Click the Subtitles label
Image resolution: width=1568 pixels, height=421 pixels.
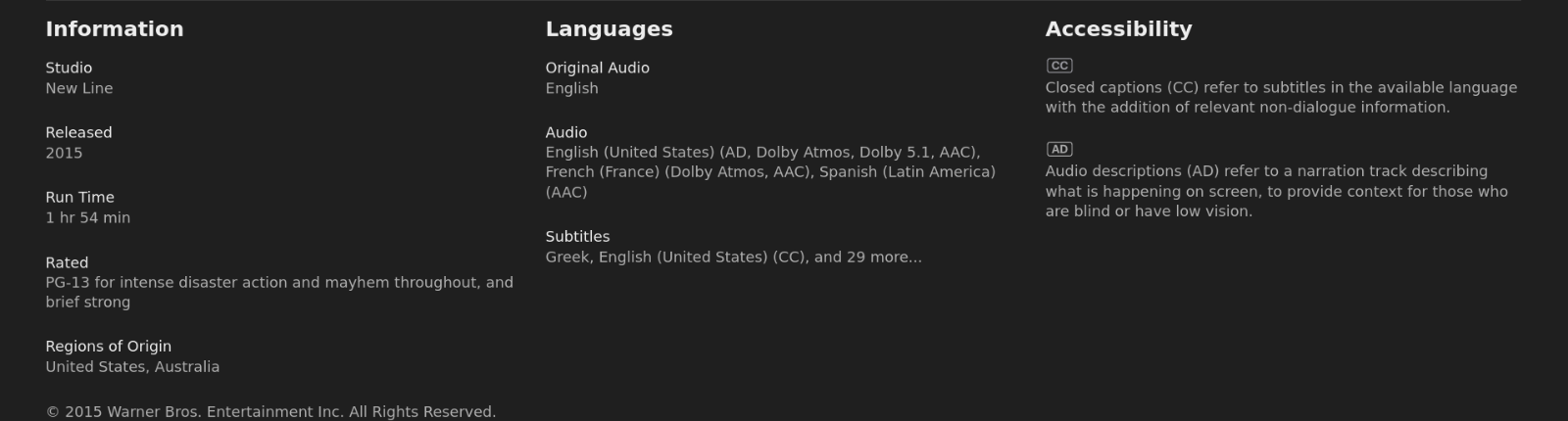coord(577,236)
